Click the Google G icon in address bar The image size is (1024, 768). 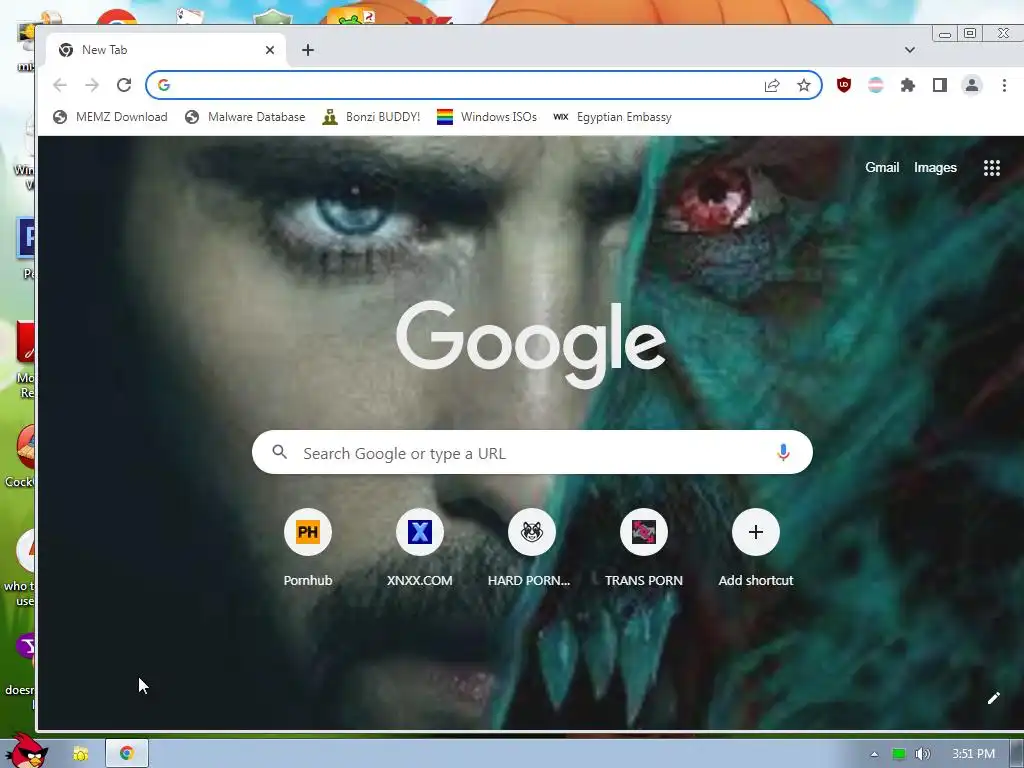pyautogui.click(x=164, y=85)
